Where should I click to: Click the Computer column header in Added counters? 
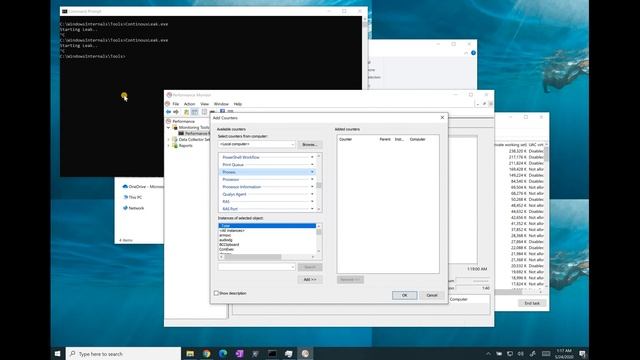tap(418, 139)
